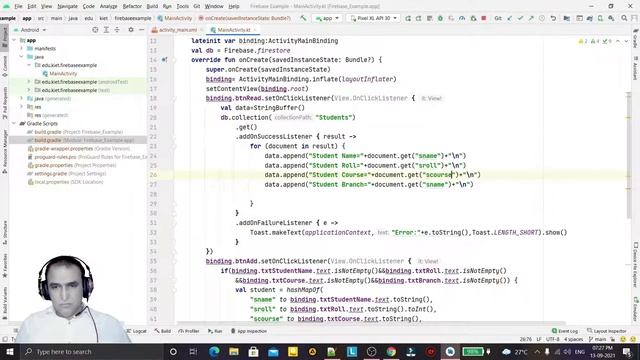Open the Search Everywhere magnifier icon
Screen dimensions: 640x360
point(624,18)
